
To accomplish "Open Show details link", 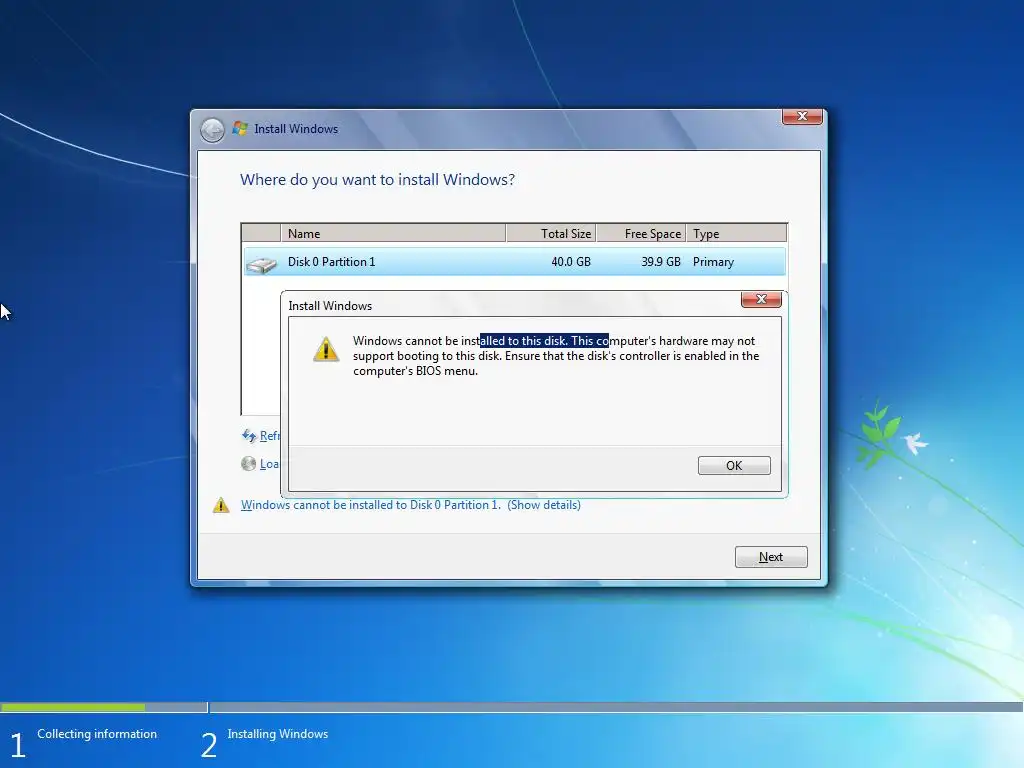I will point(544,505).
